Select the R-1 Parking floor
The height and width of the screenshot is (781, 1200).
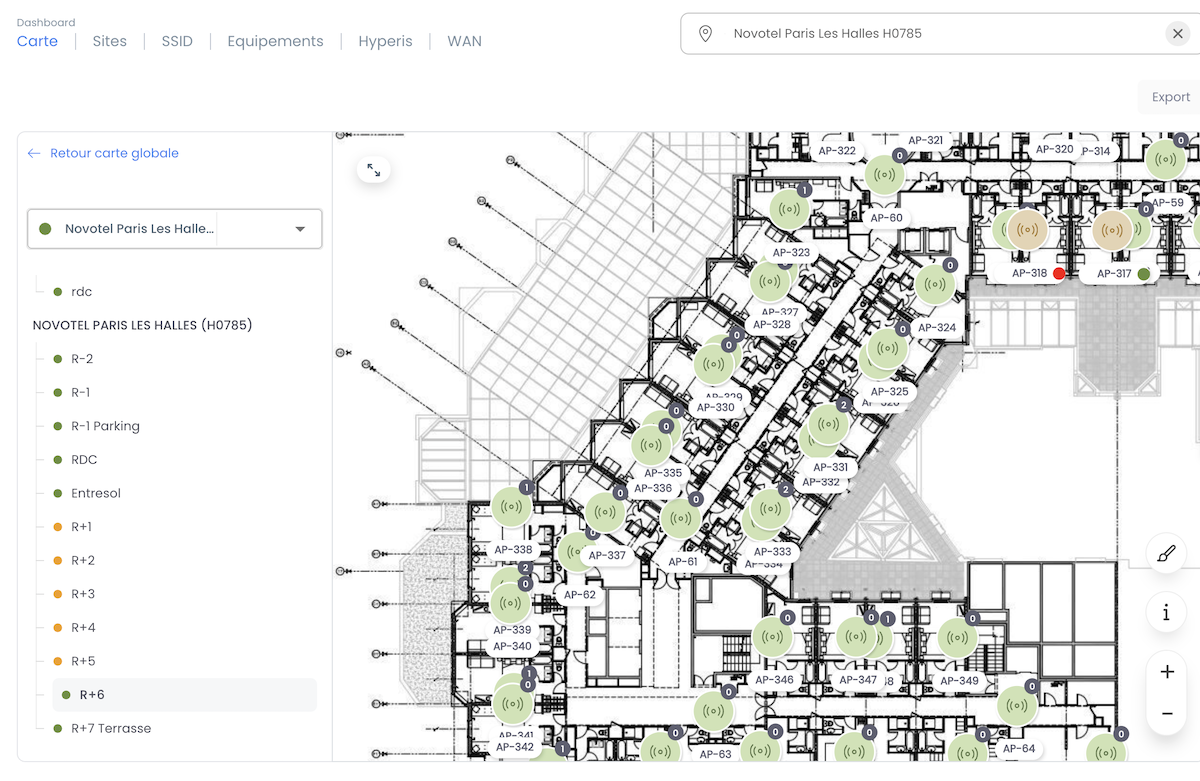(104, 426)
